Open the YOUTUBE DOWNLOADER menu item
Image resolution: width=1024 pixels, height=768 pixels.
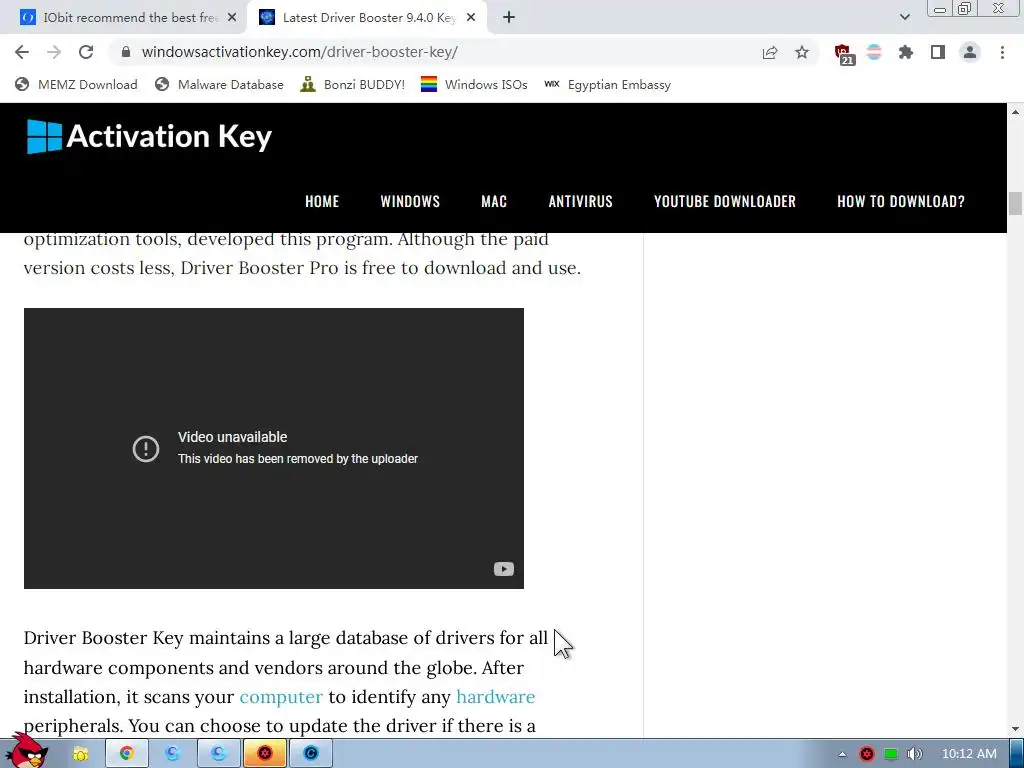tap(725, 201)
